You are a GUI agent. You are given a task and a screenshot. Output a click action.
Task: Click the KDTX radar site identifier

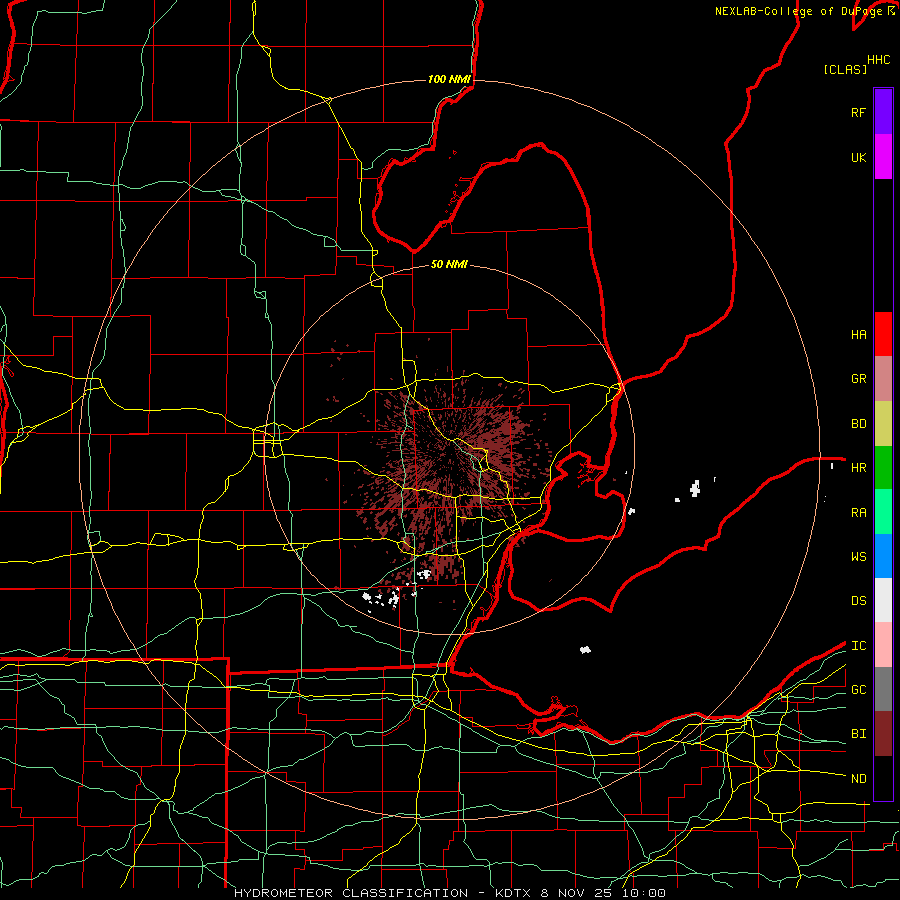click(x=513, y=893)
